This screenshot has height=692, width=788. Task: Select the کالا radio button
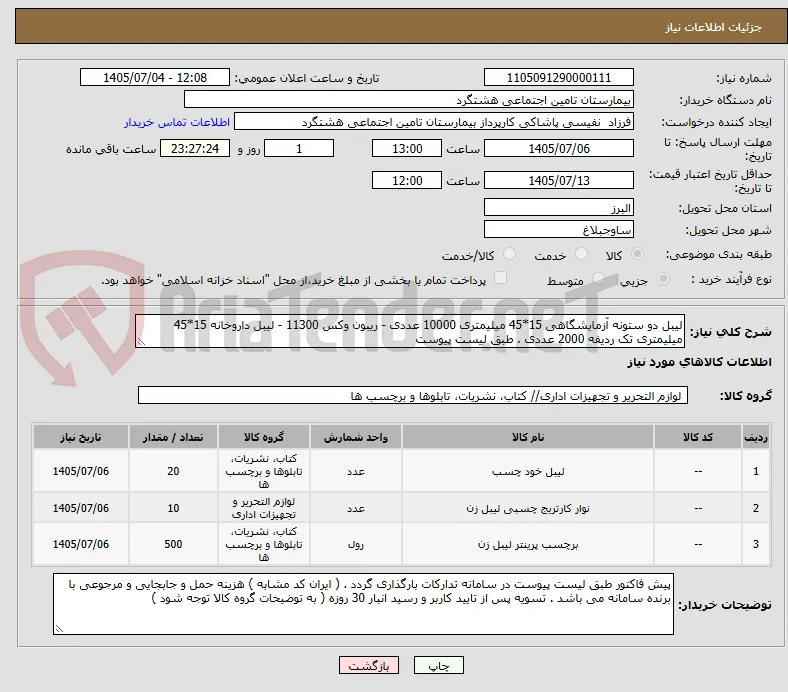(x=637, y=254)
